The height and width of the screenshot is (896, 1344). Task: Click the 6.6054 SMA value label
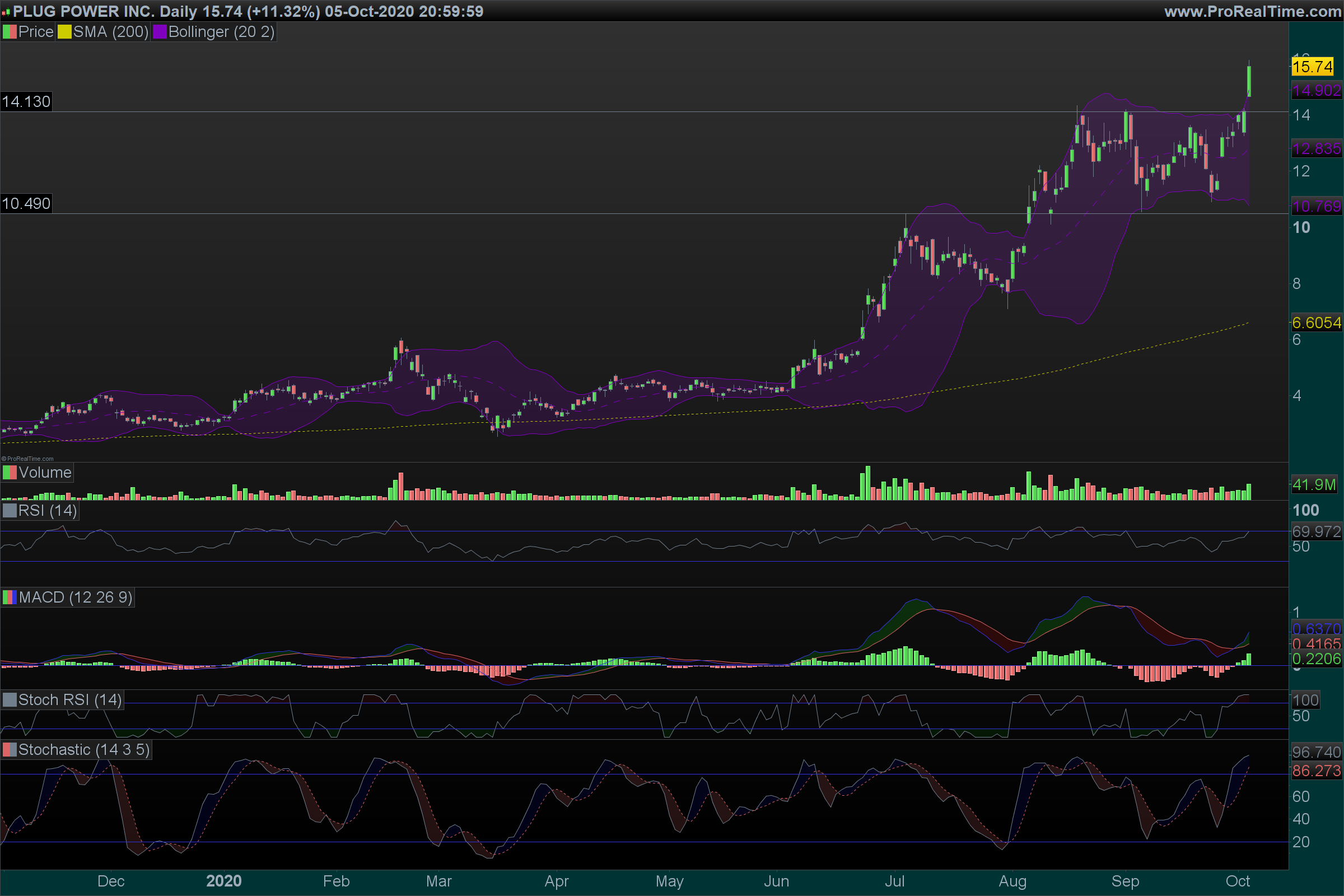click(1316, 323)
